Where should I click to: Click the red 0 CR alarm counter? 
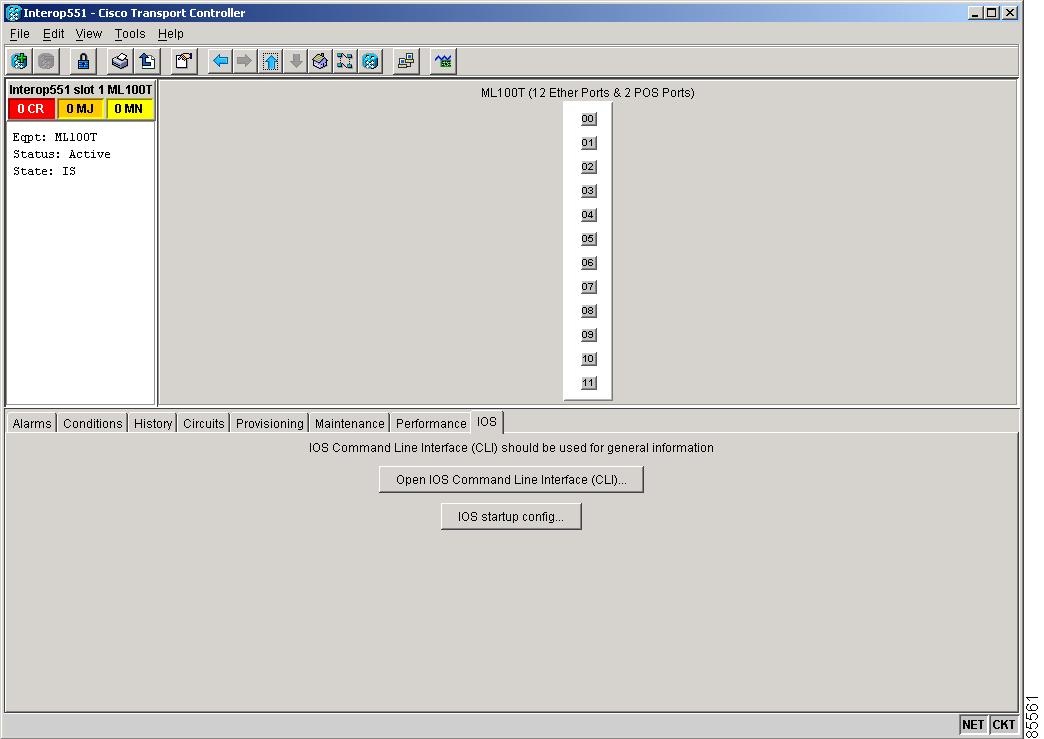click(x=31, y=109)
